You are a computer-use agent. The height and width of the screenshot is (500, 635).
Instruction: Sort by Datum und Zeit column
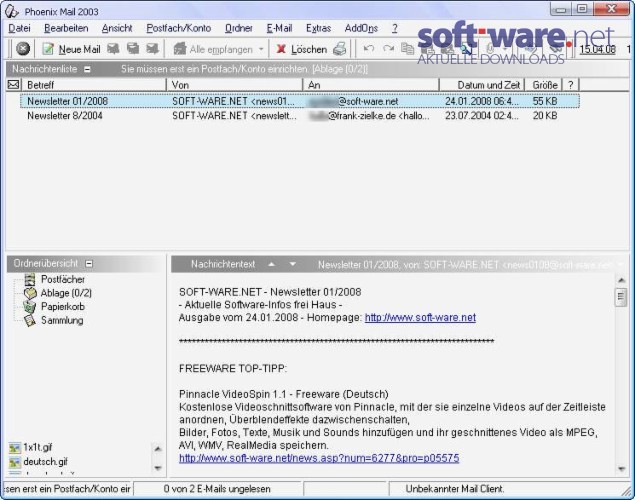point(482,85)
